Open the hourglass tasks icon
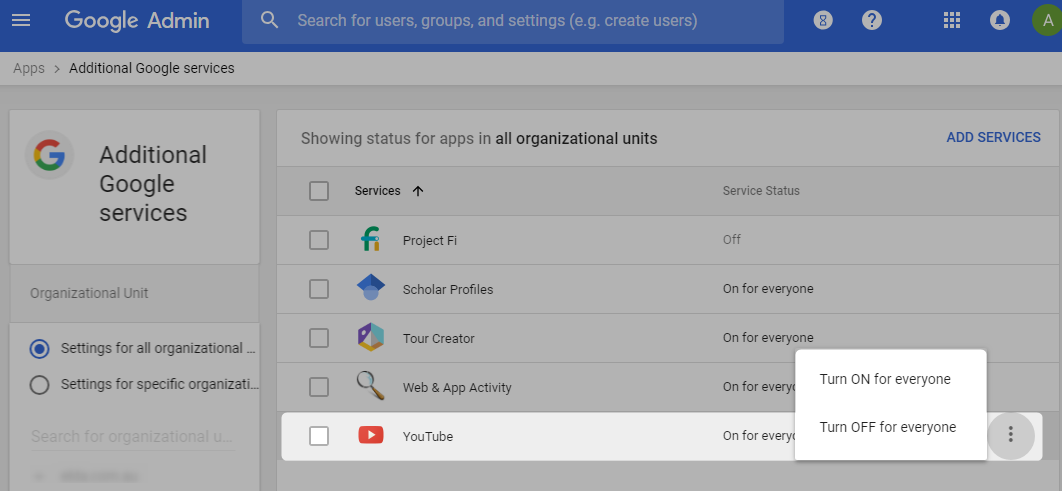The image size is (1062, 491). tap(823, 20)
